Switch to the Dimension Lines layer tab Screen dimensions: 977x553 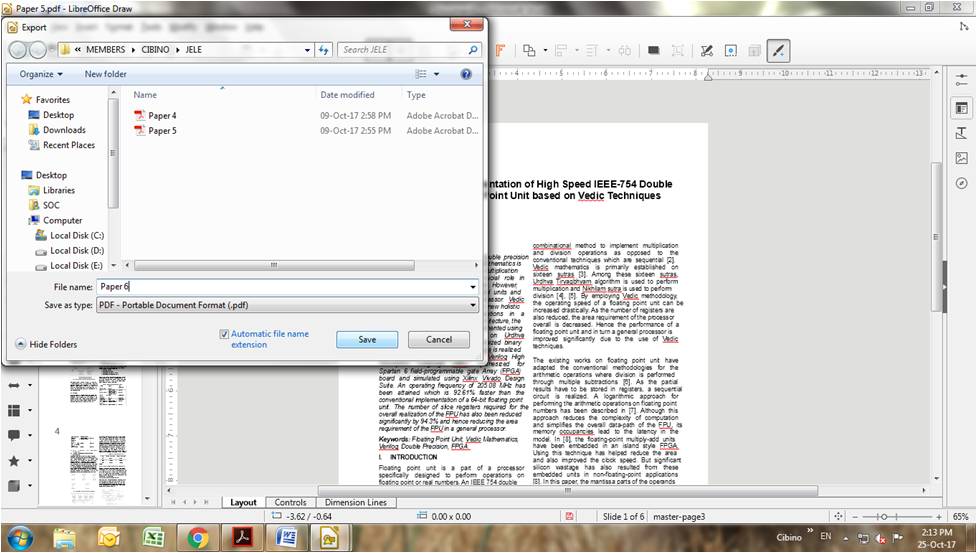356,502
